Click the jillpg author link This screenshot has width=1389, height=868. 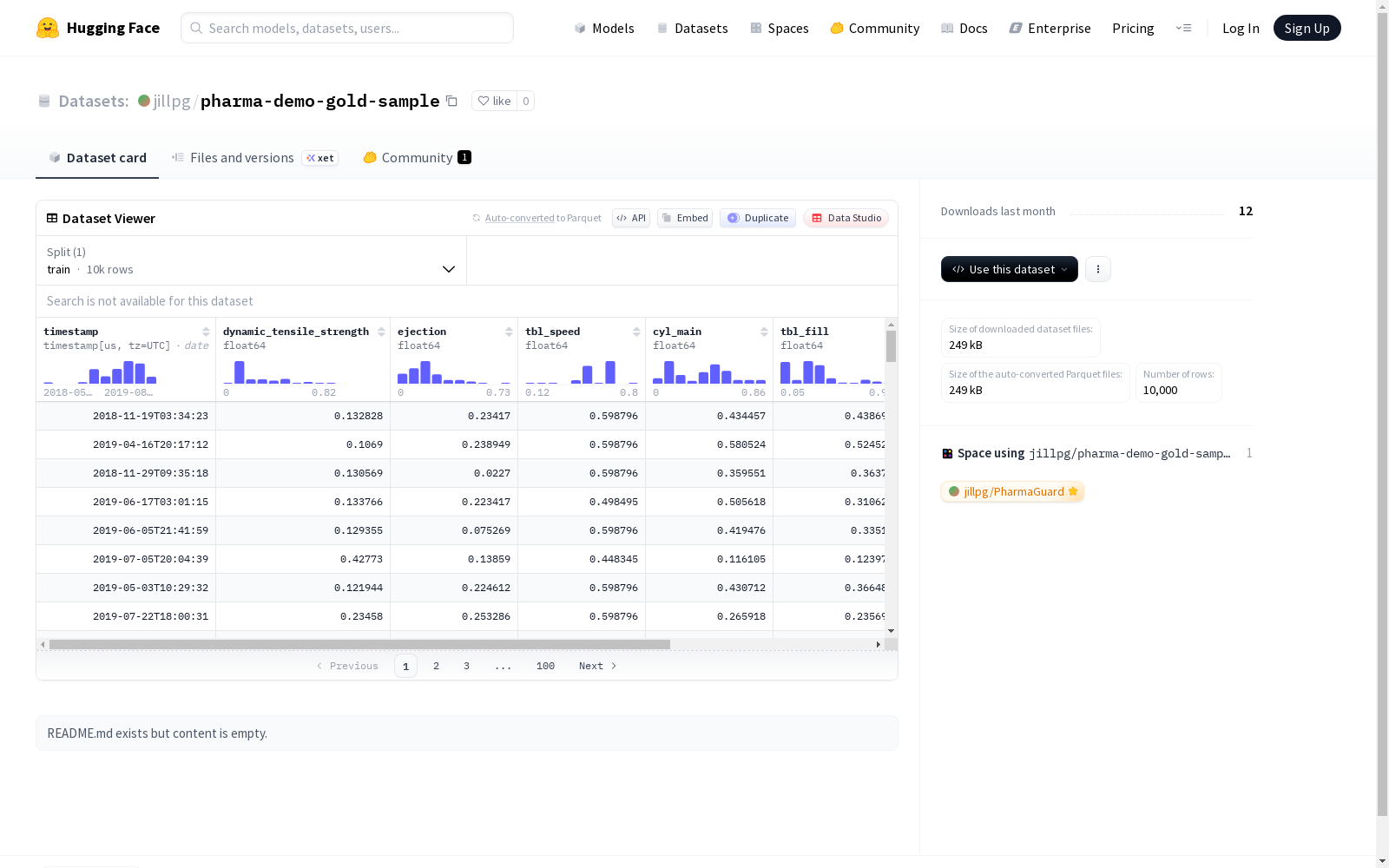point(172,101)
